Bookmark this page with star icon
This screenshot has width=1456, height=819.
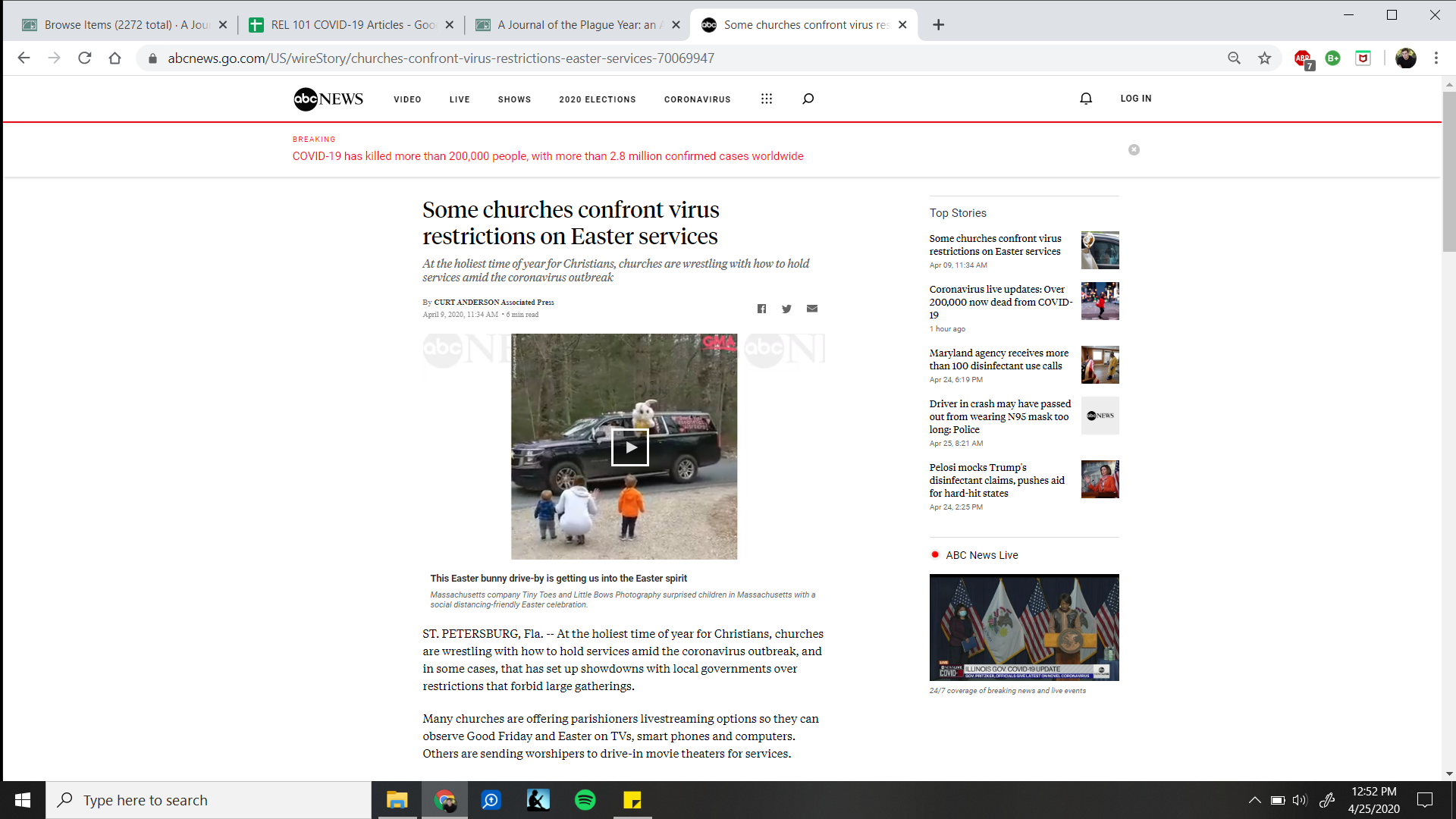coord(1264,58)
